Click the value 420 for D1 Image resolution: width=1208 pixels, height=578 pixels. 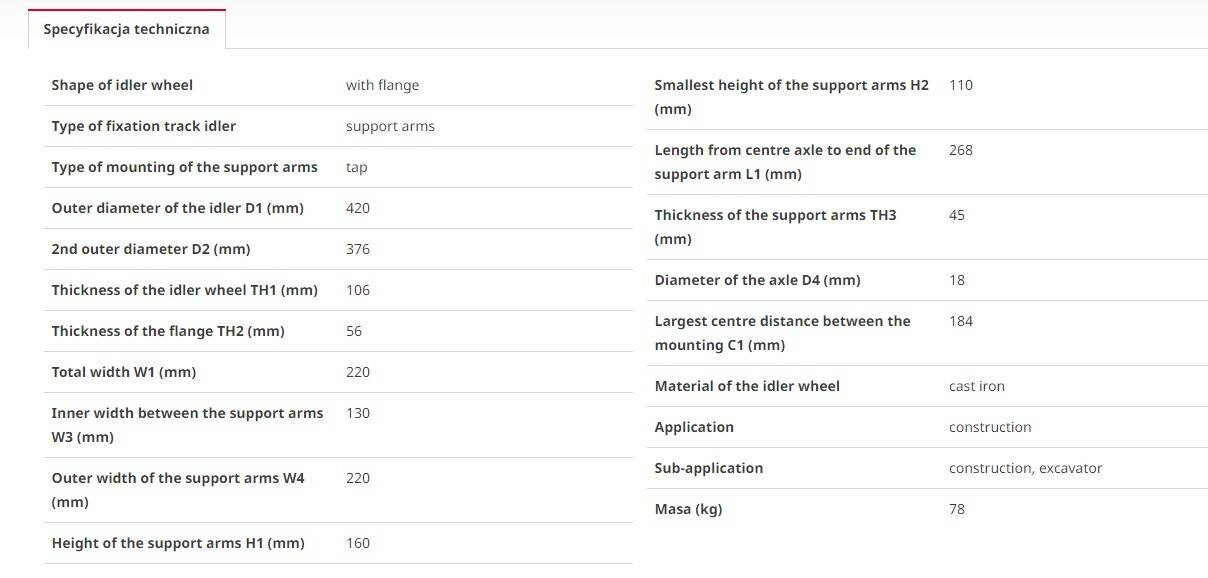click(x=357, y=208)
